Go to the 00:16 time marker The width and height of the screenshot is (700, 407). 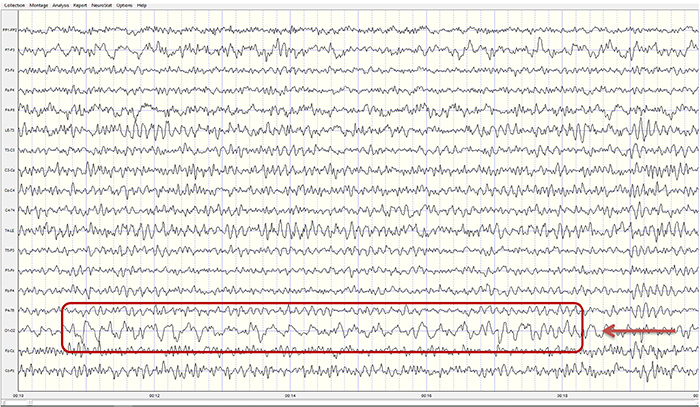(425, 395)
